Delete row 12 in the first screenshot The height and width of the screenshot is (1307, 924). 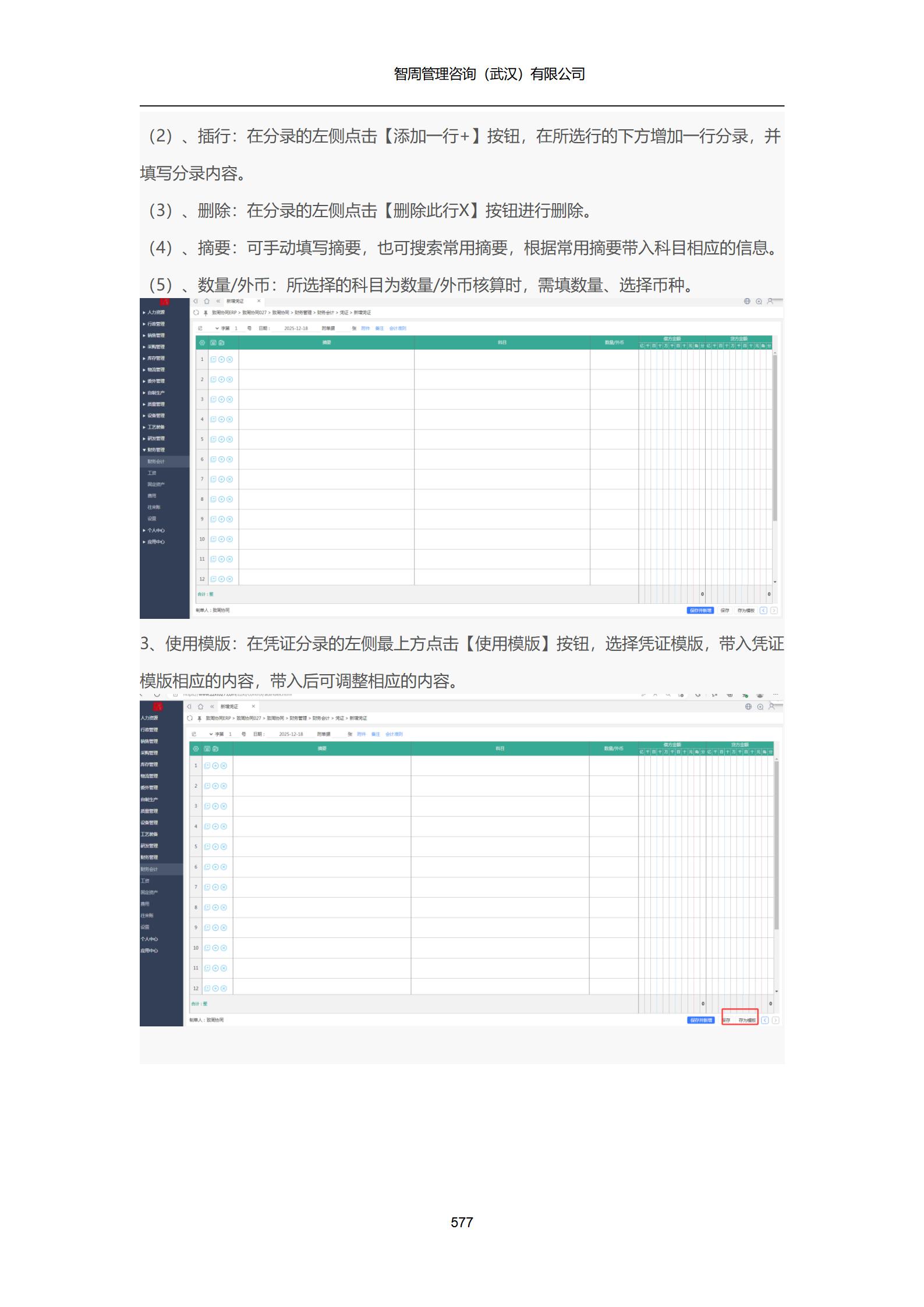[229, 579]
